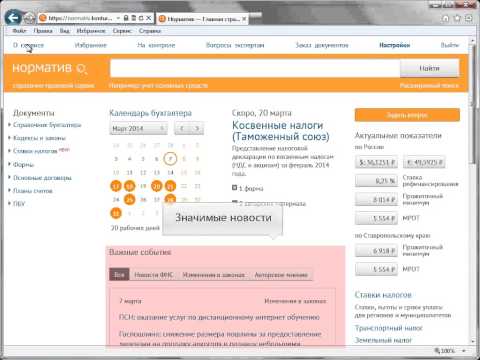
Task: Close the Норматив browser tab
Action: 244,19
